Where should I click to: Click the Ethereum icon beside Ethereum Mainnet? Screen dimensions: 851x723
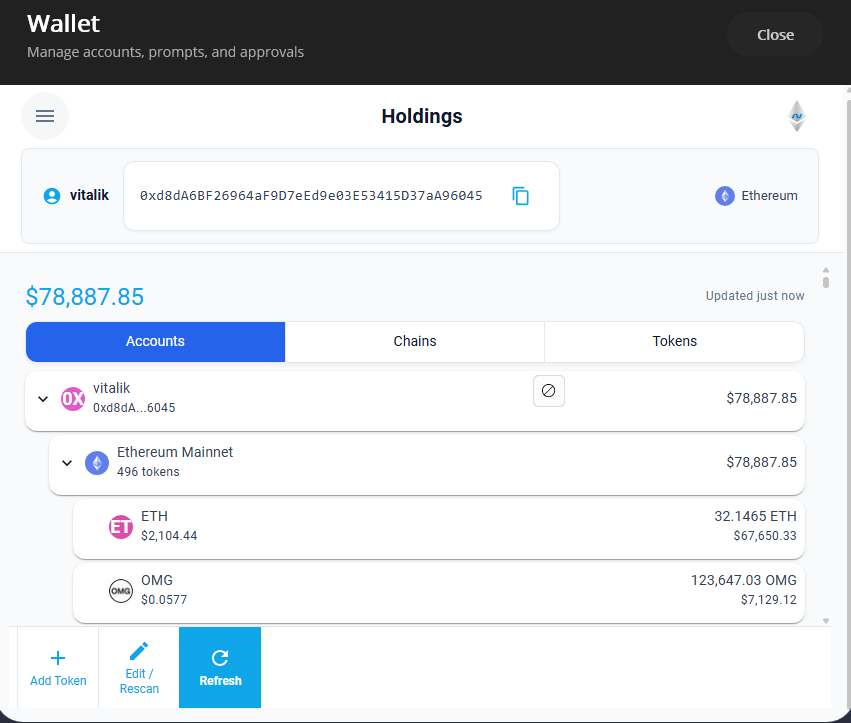click(x=97, y=463)
